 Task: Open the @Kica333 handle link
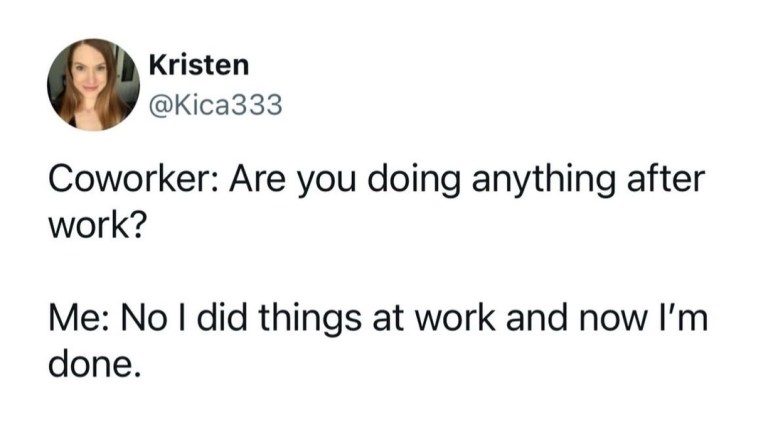coord(215,103)
